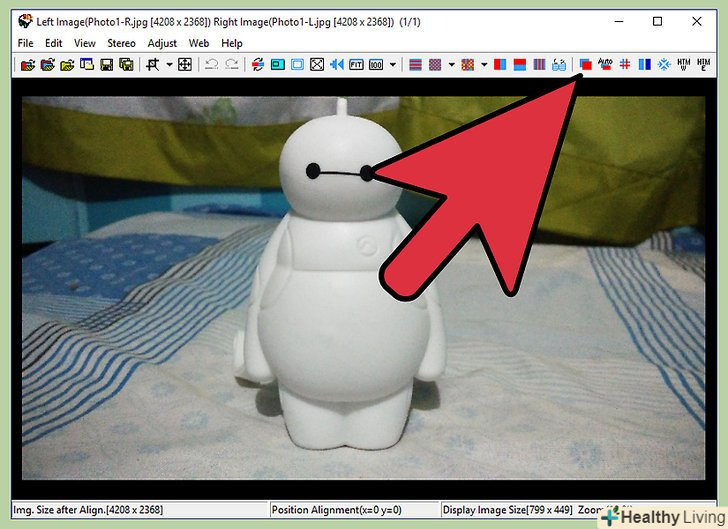
Task: Save stereo image with single floppy icon
Action: tap(106, 65)
